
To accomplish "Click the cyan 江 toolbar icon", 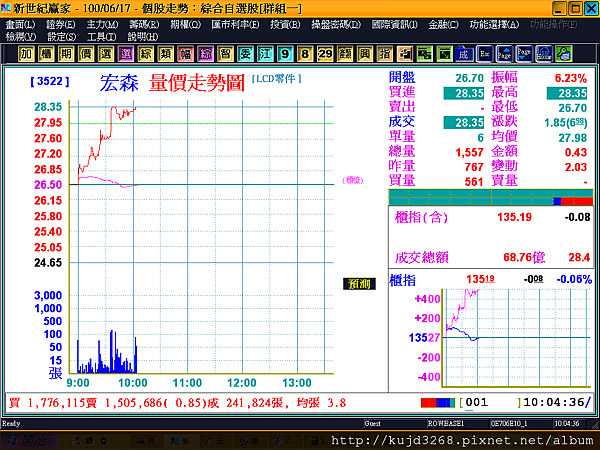I will (265, 54).
